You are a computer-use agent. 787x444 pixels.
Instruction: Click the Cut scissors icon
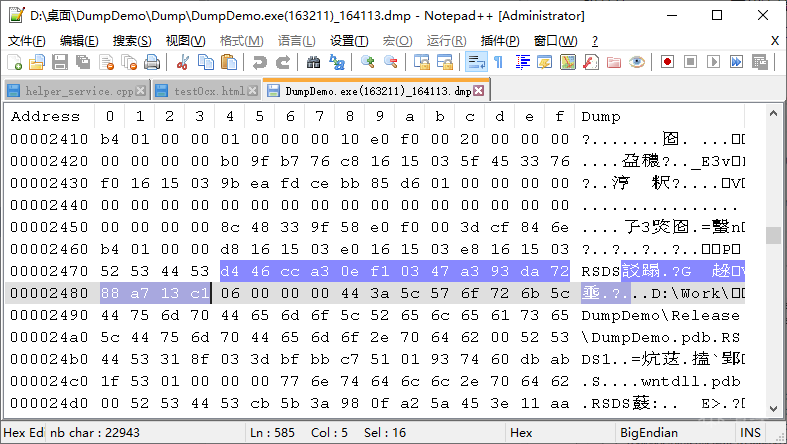click(x=183, y=62)
